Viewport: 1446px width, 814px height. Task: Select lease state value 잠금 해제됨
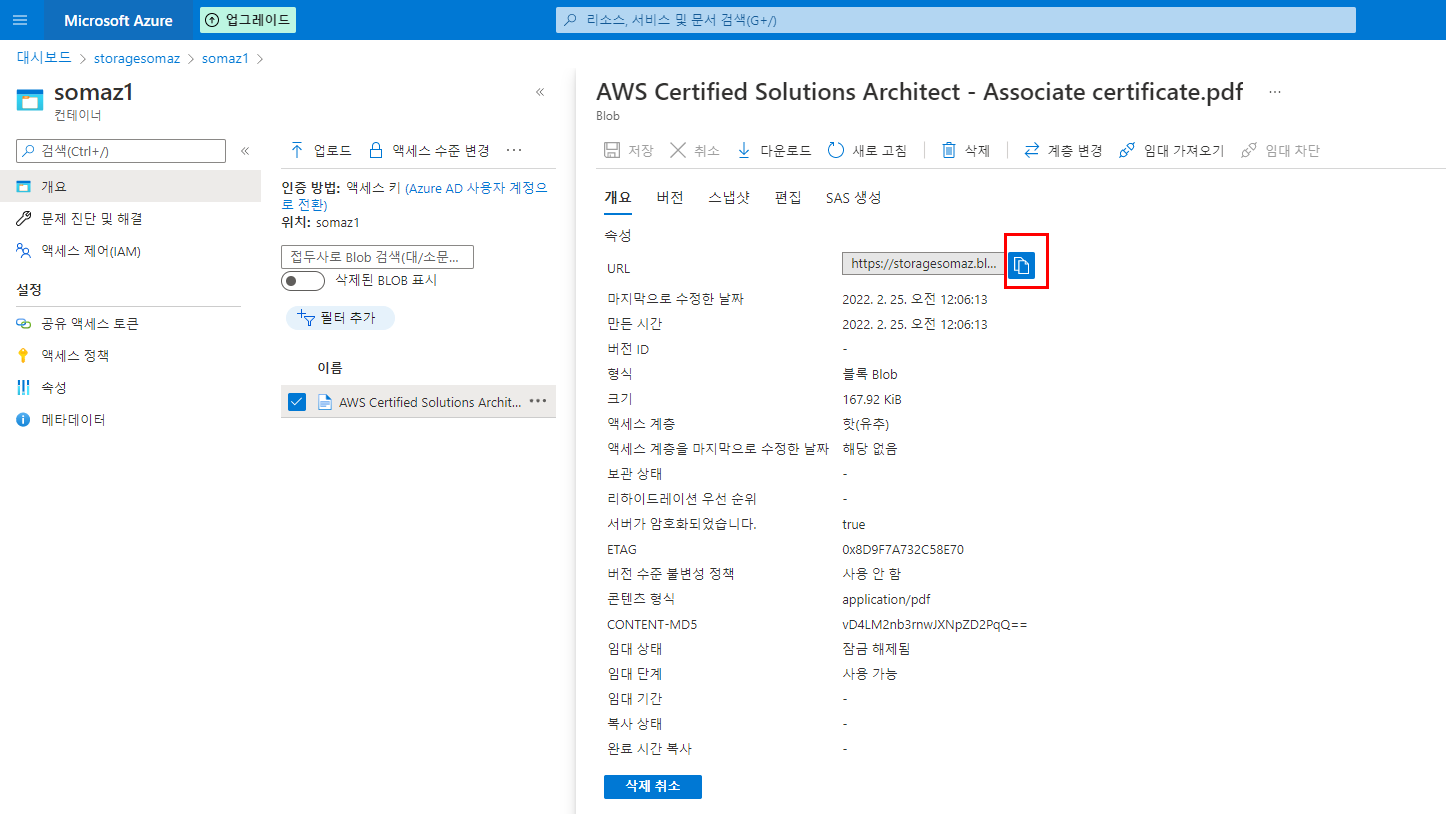click(x=876, y=649)
